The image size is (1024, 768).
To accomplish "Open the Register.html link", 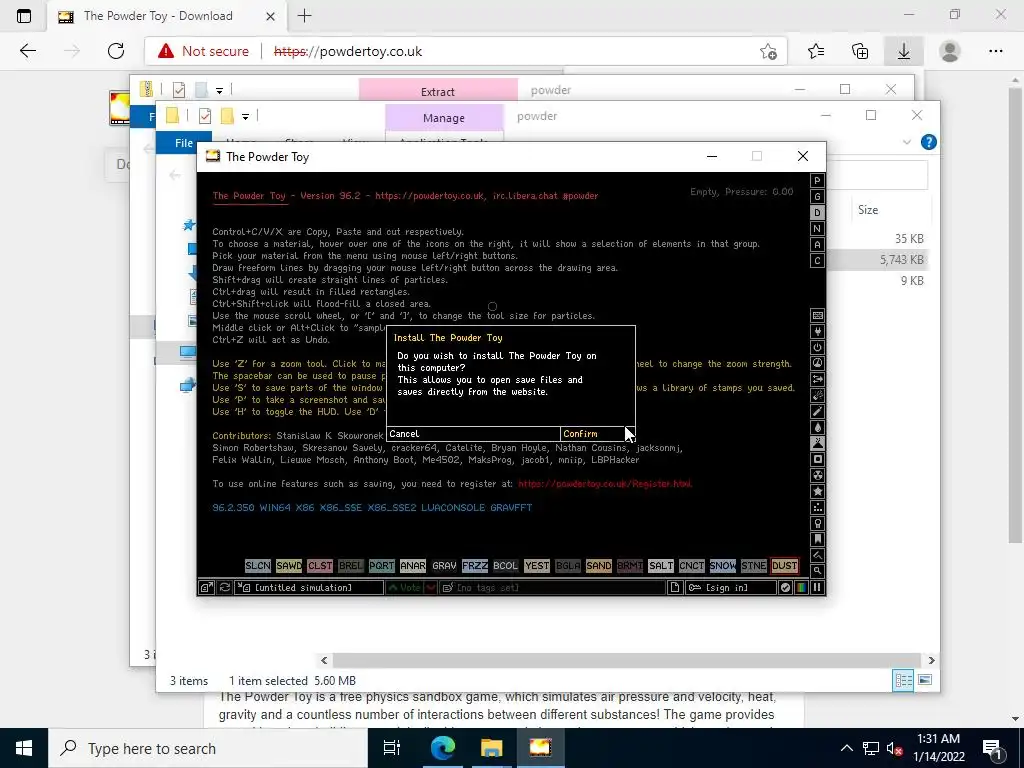I will pos(605,484).
